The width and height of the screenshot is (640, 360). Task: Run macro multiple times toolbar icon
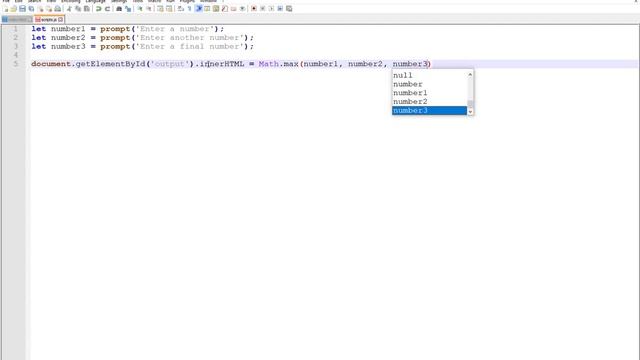coord(280,9)
